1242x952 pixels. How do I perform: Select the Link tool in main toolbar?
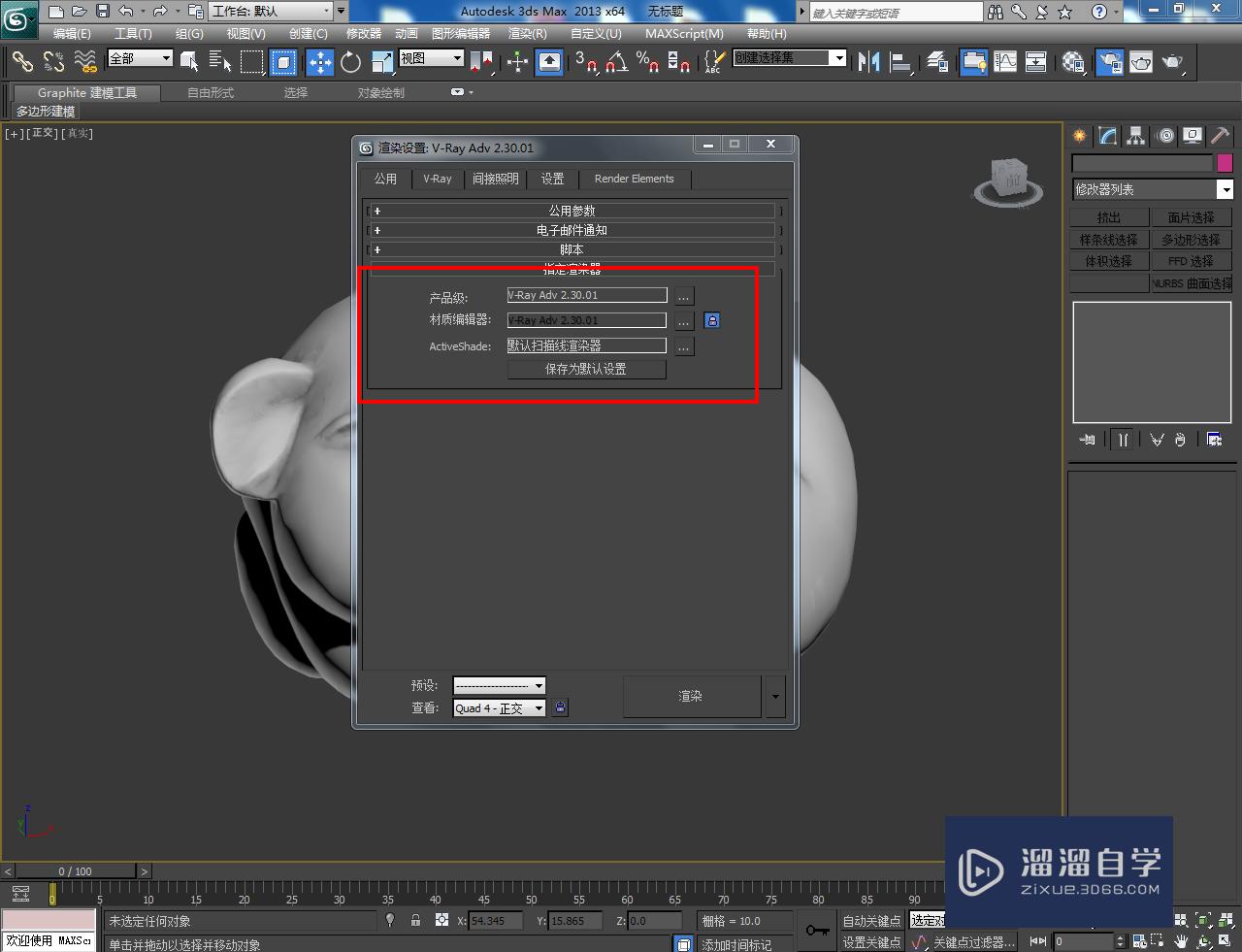coord(22,62)
